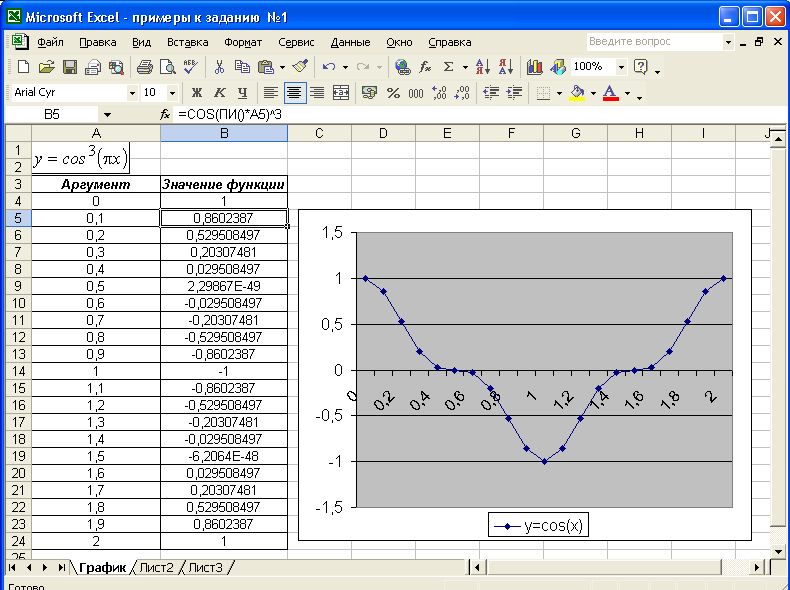Merge and center cells icon

pos(341,93)
